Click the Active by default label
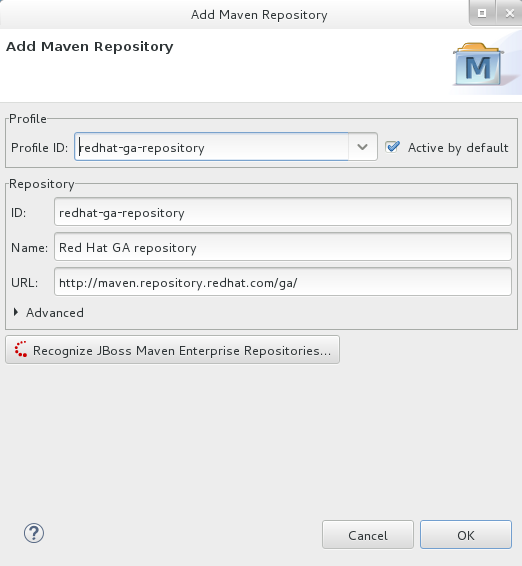Image resolution: width=522 pixels, height=566 pixels. tap(458, 148)
